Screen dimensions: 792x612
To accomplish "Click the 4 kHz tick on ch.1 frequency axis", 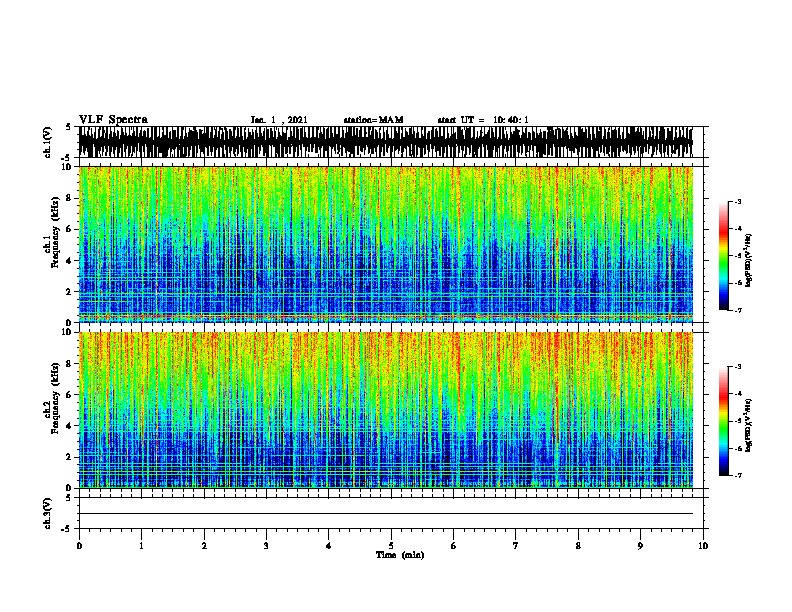I will pos(70,261).
